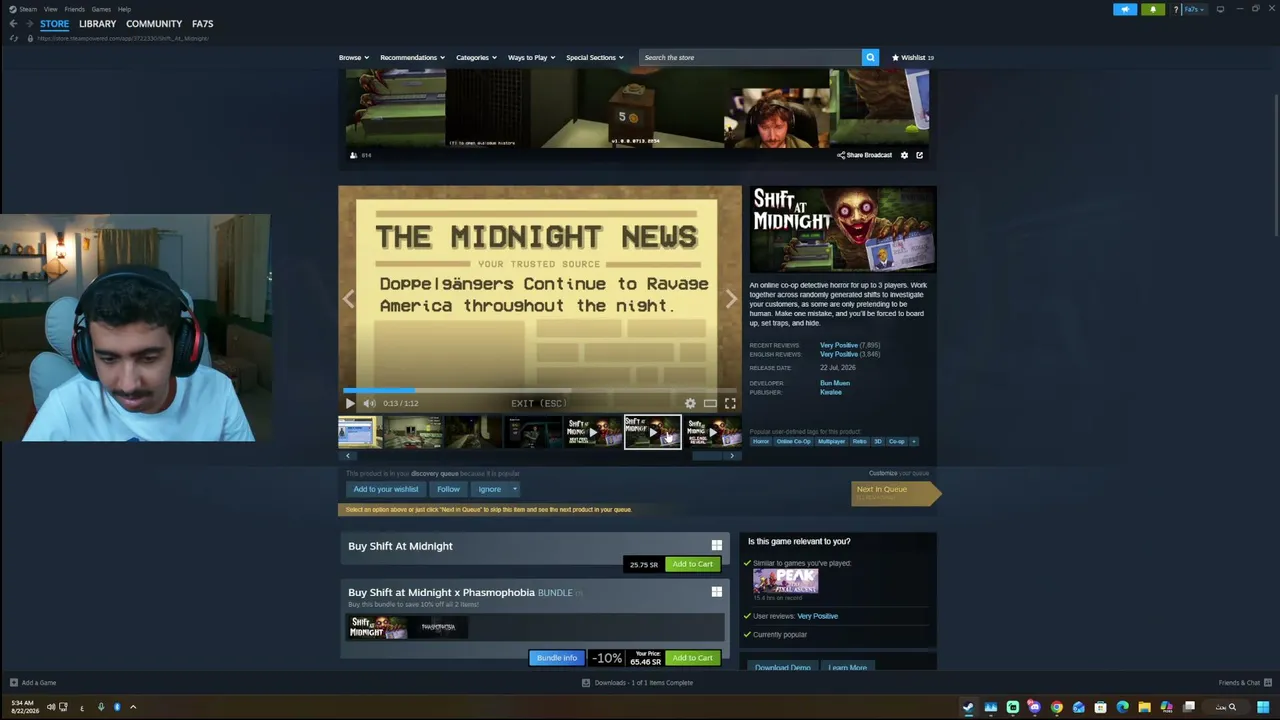1280x720 pixels.
Task: Mute the trailer volume
Action: tap(369, 403)
